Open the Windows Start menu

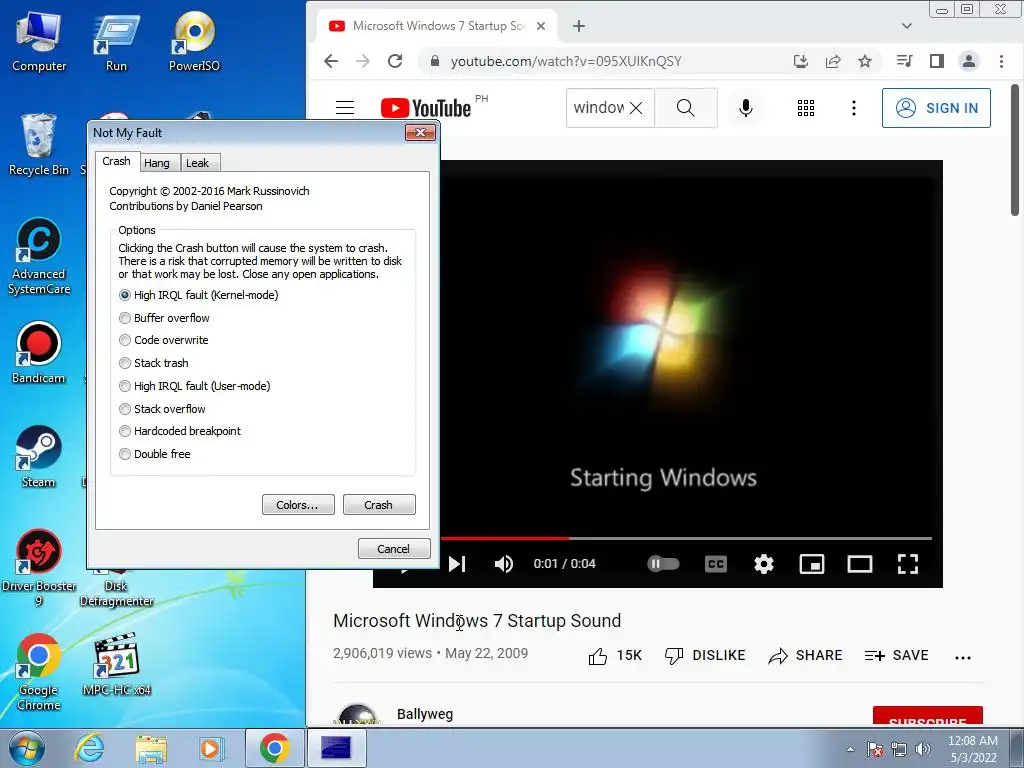coord(27,748)
